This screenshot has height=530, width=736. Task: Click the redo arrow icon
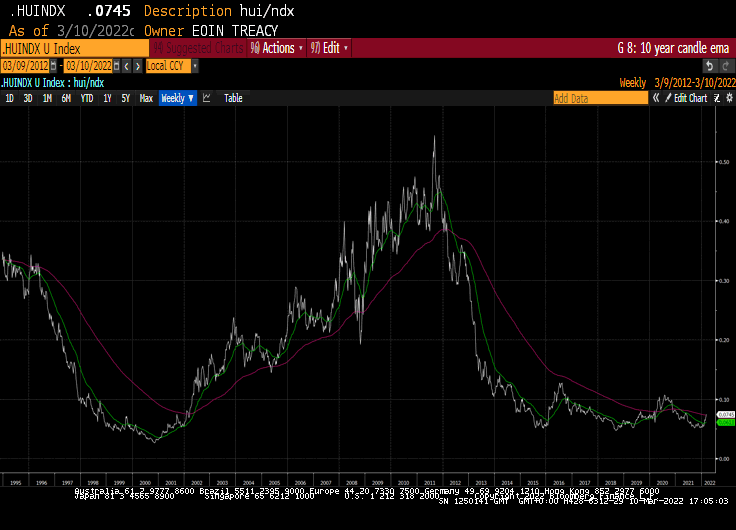click(726, 66)
